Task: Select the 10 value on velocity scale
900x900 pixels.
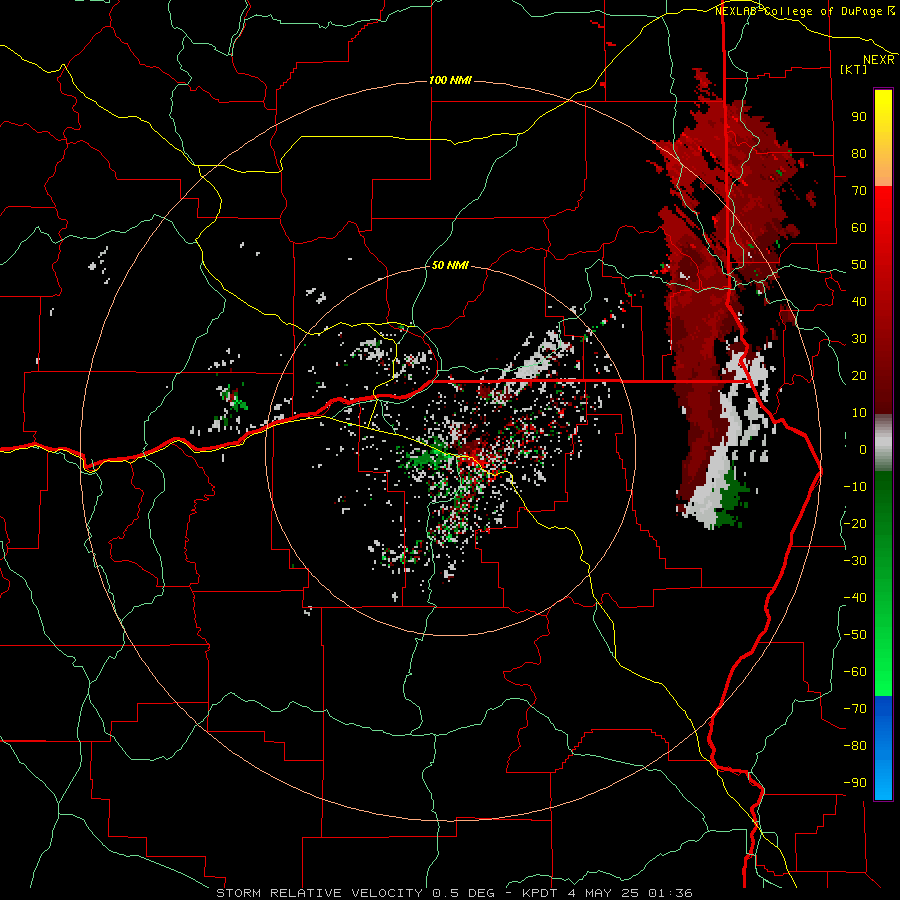Action: 859,413
